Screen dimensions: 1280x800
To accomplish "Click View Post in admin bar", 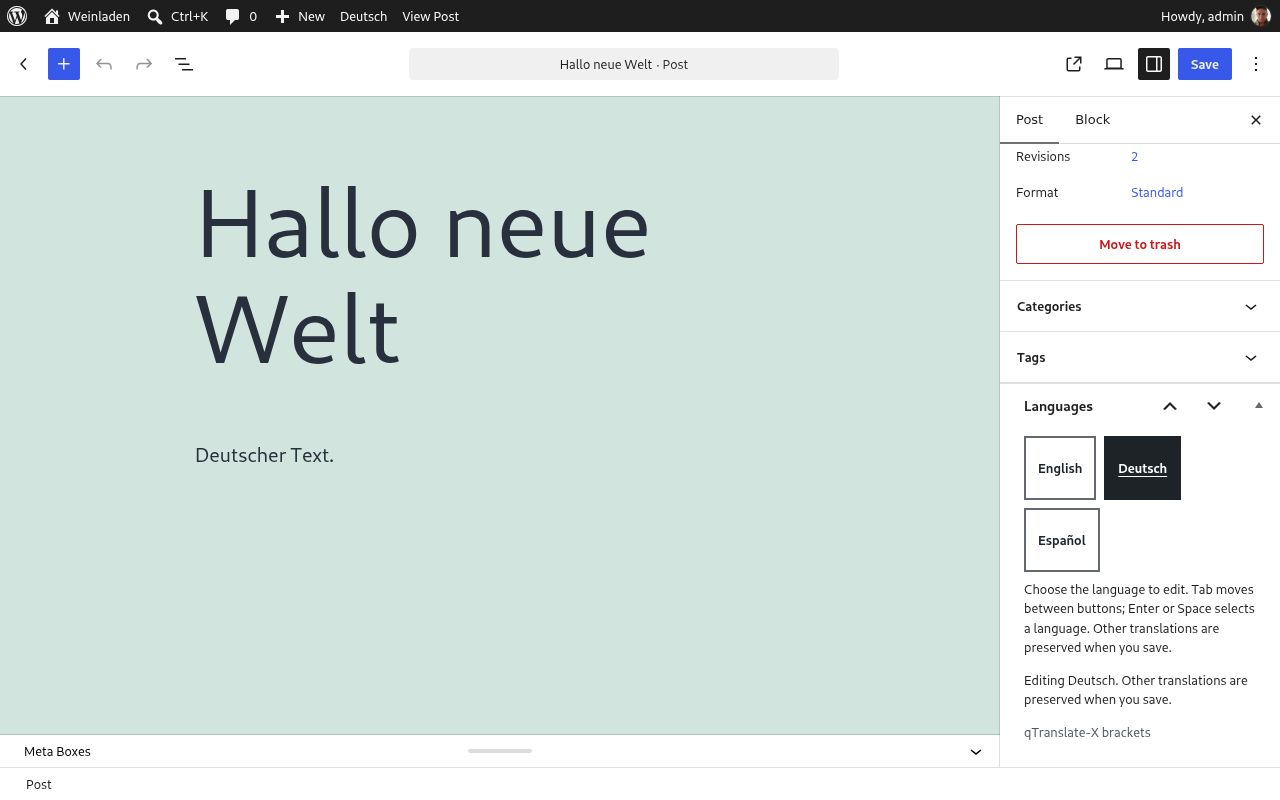I will (x=430, y=16).
